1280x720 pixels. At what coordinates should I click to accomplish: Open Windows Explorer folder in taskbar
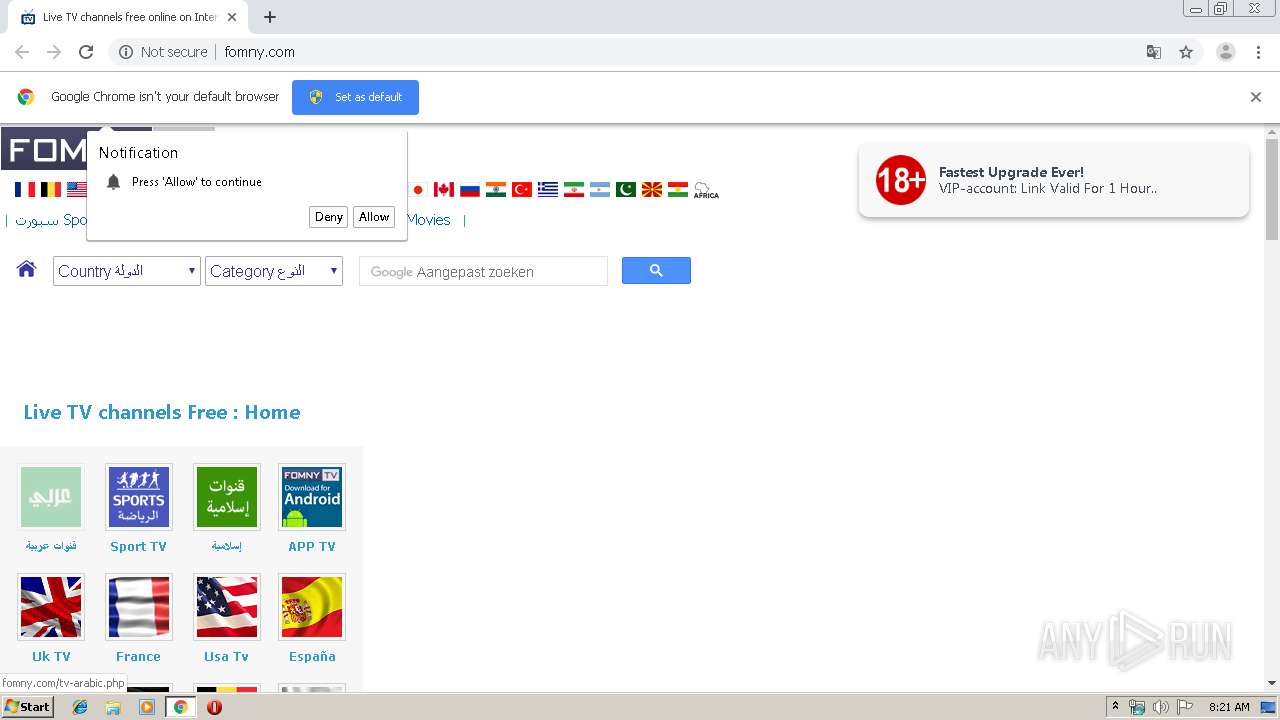point(113,707)
